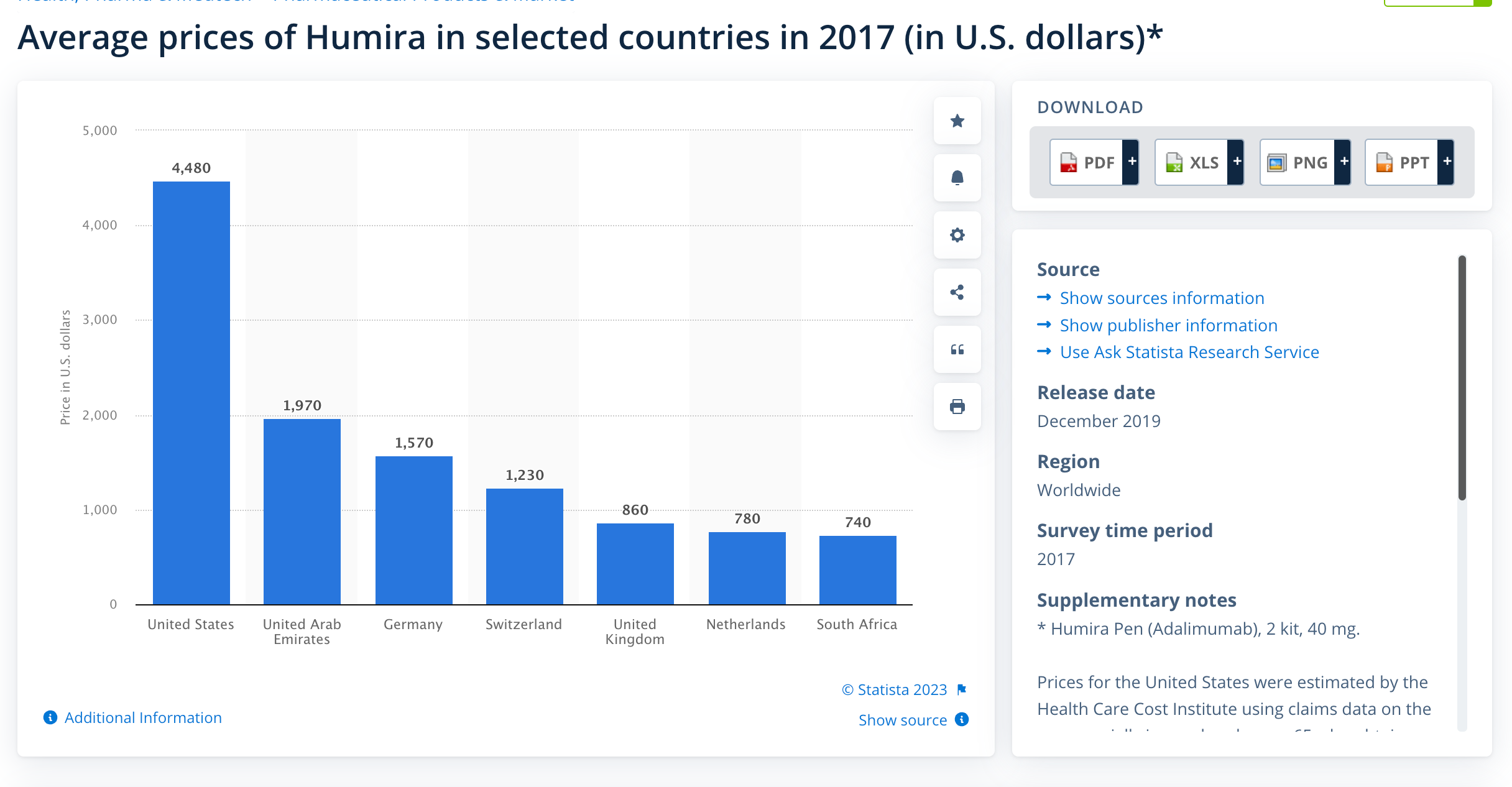The image size is (1512, 787).
Task: Click the source panel scrollbar
Action: click(1462, 377)
